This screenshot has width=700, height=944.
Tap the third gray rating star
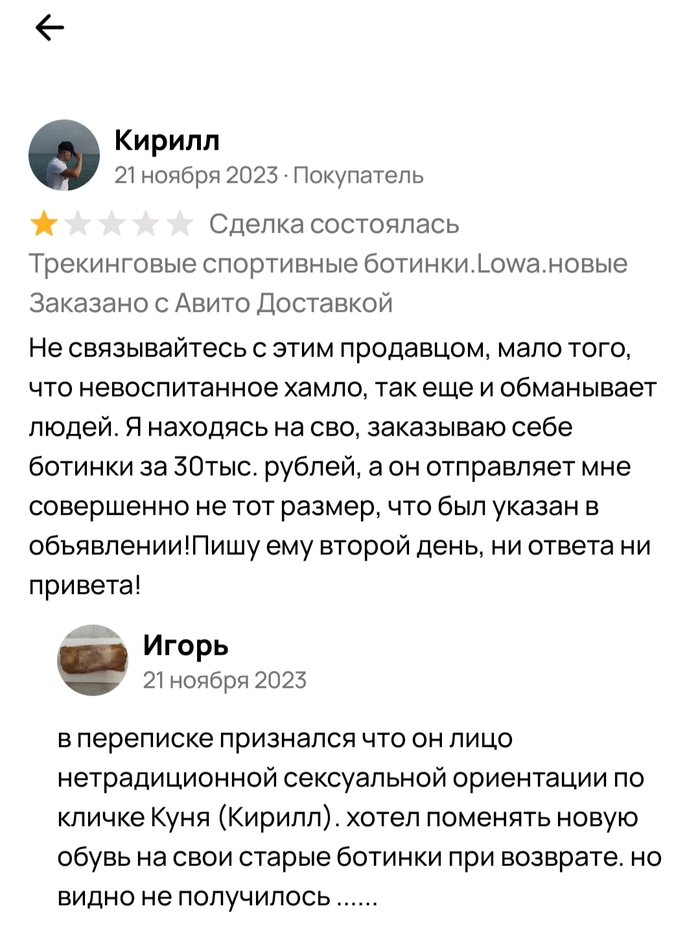(x=112, y=224)
